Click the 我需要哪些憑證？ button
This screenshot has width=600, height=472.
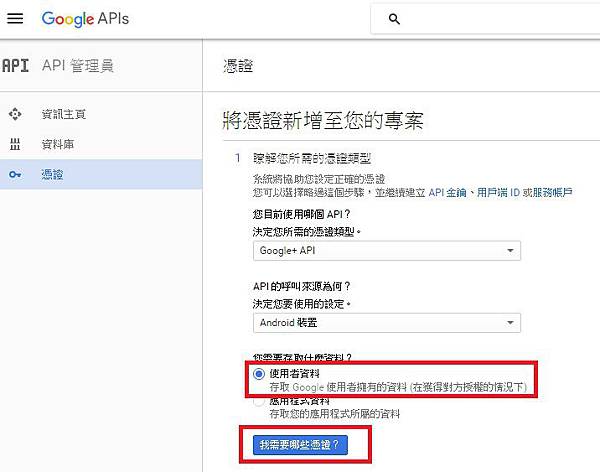point(300,445)
